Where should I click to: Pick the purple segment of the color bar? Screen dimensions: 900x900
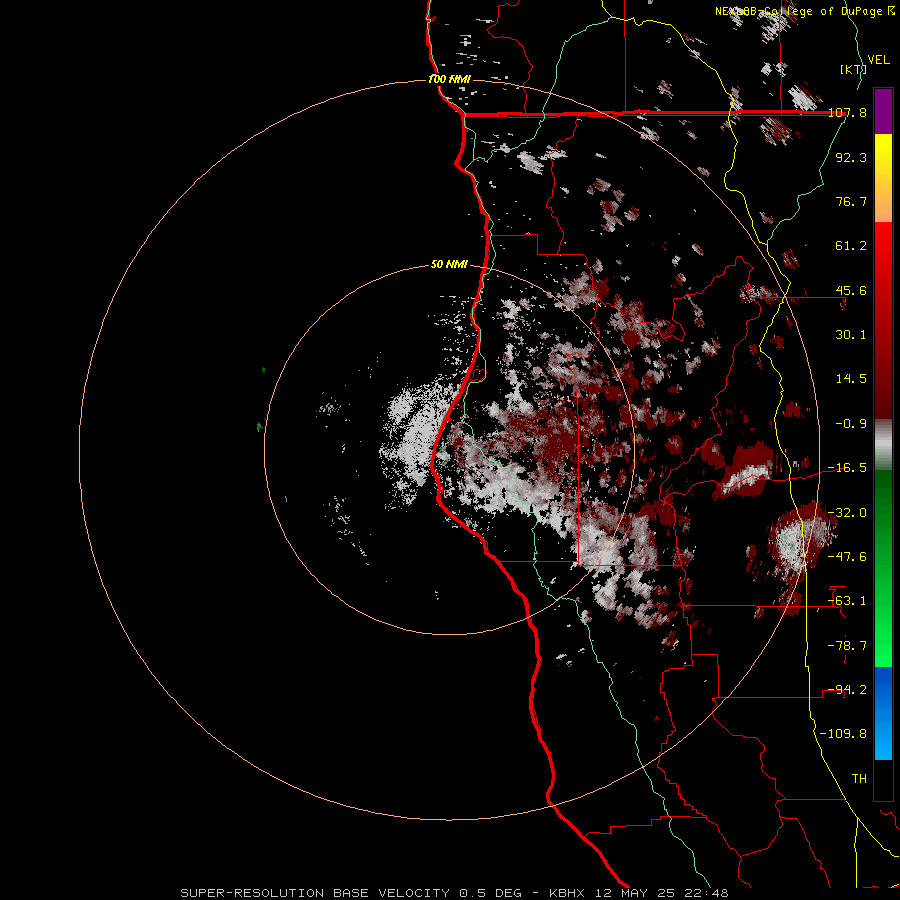point(883,111)
